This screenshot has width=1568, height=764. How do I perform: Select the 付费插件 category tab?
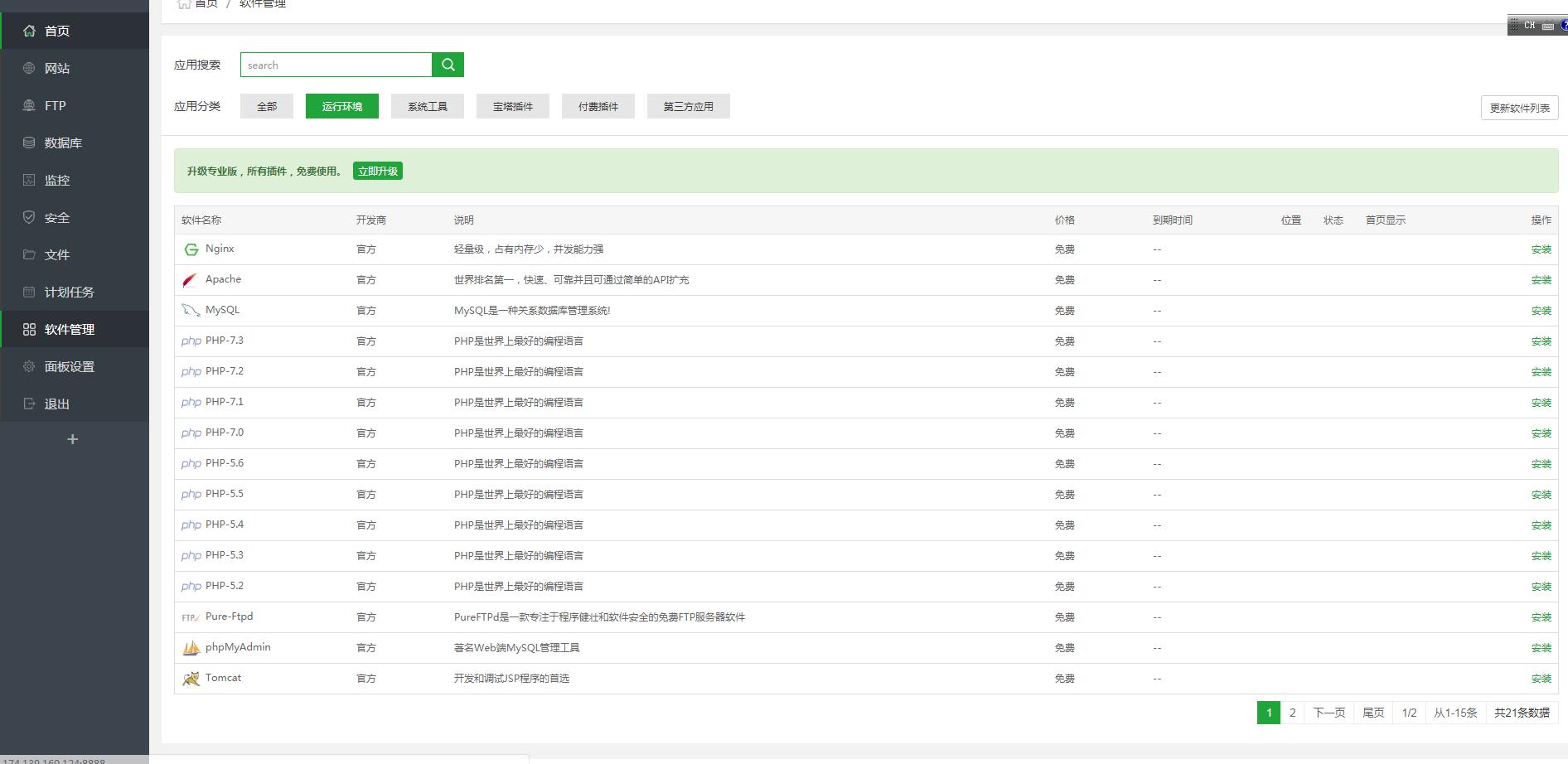click(x=598, y=106)
